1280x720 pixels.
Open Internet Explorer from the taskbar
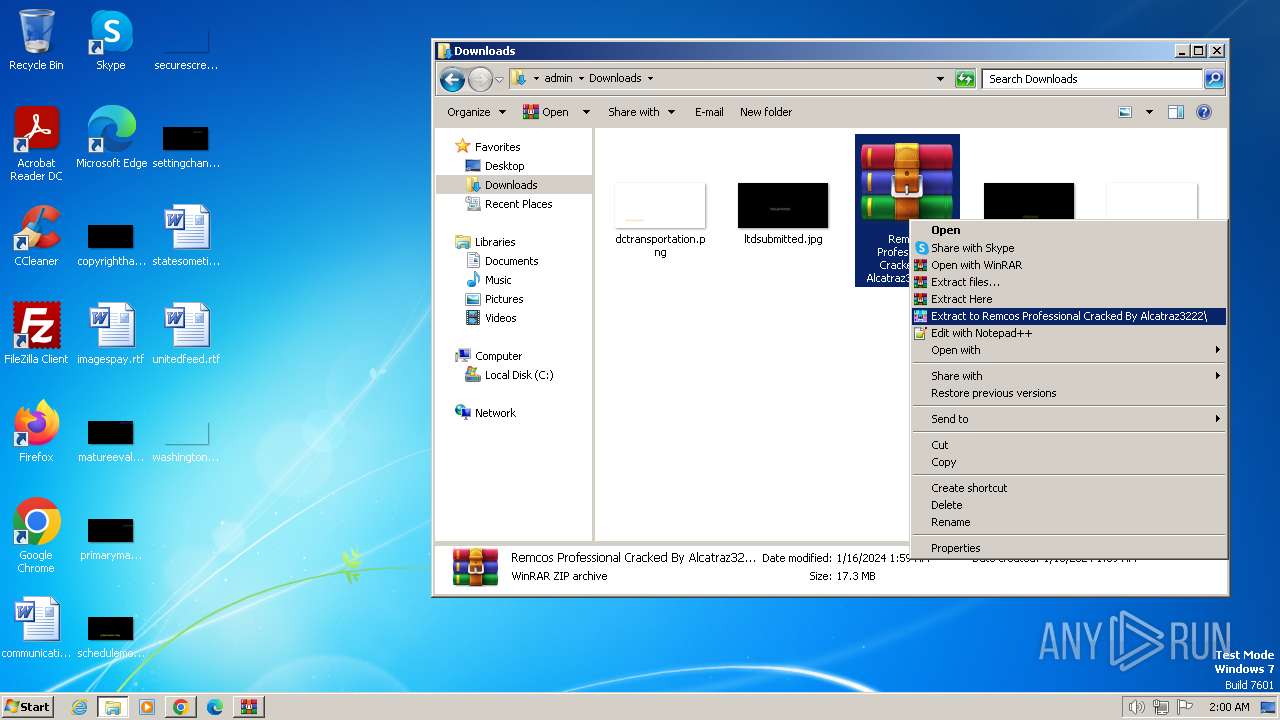[x=80, y=707]
